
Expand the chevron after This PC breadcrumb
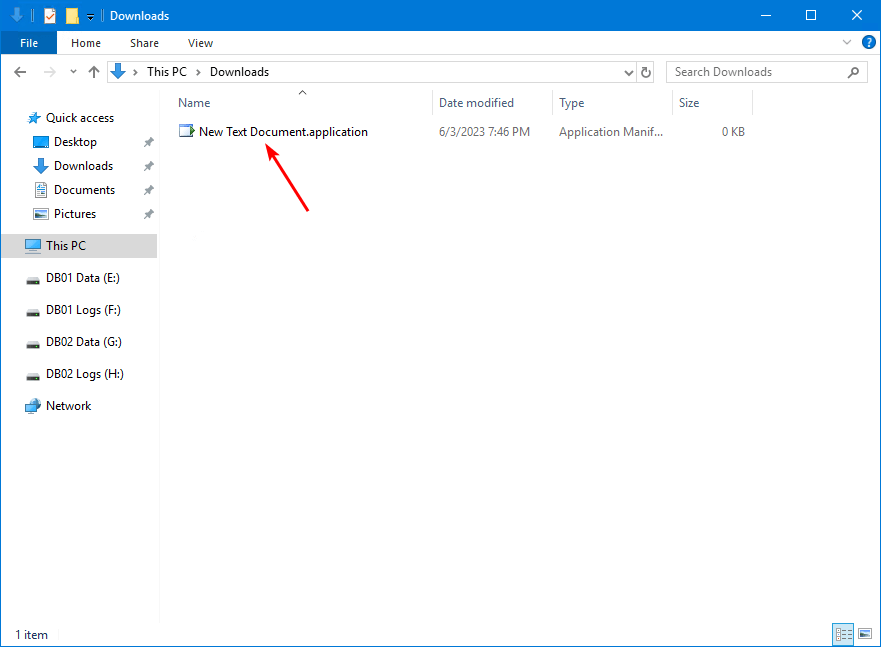pyautogui.click(x=198, y=72)
